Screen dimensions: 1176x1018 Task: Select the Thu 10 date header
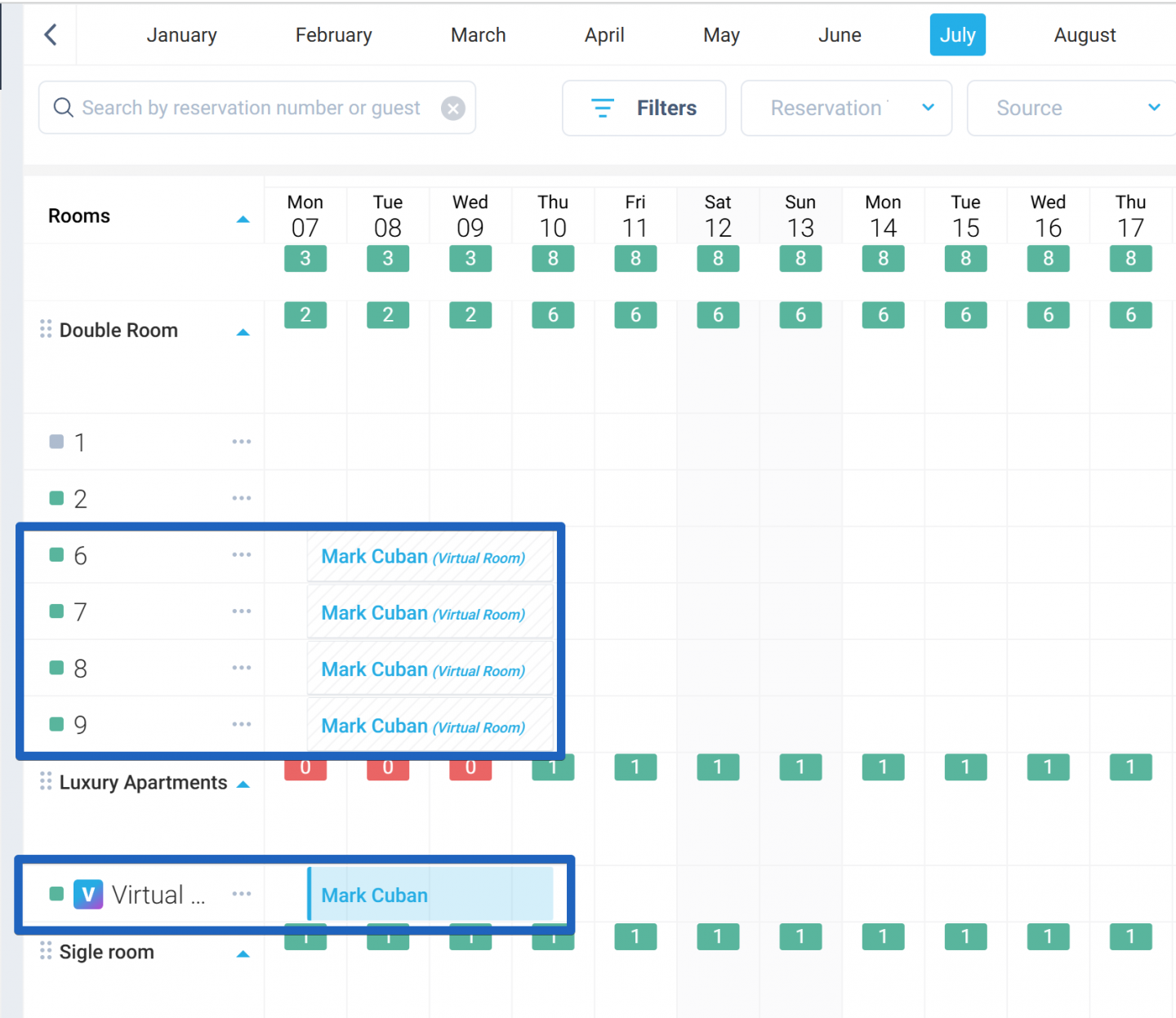coord(553,216)
